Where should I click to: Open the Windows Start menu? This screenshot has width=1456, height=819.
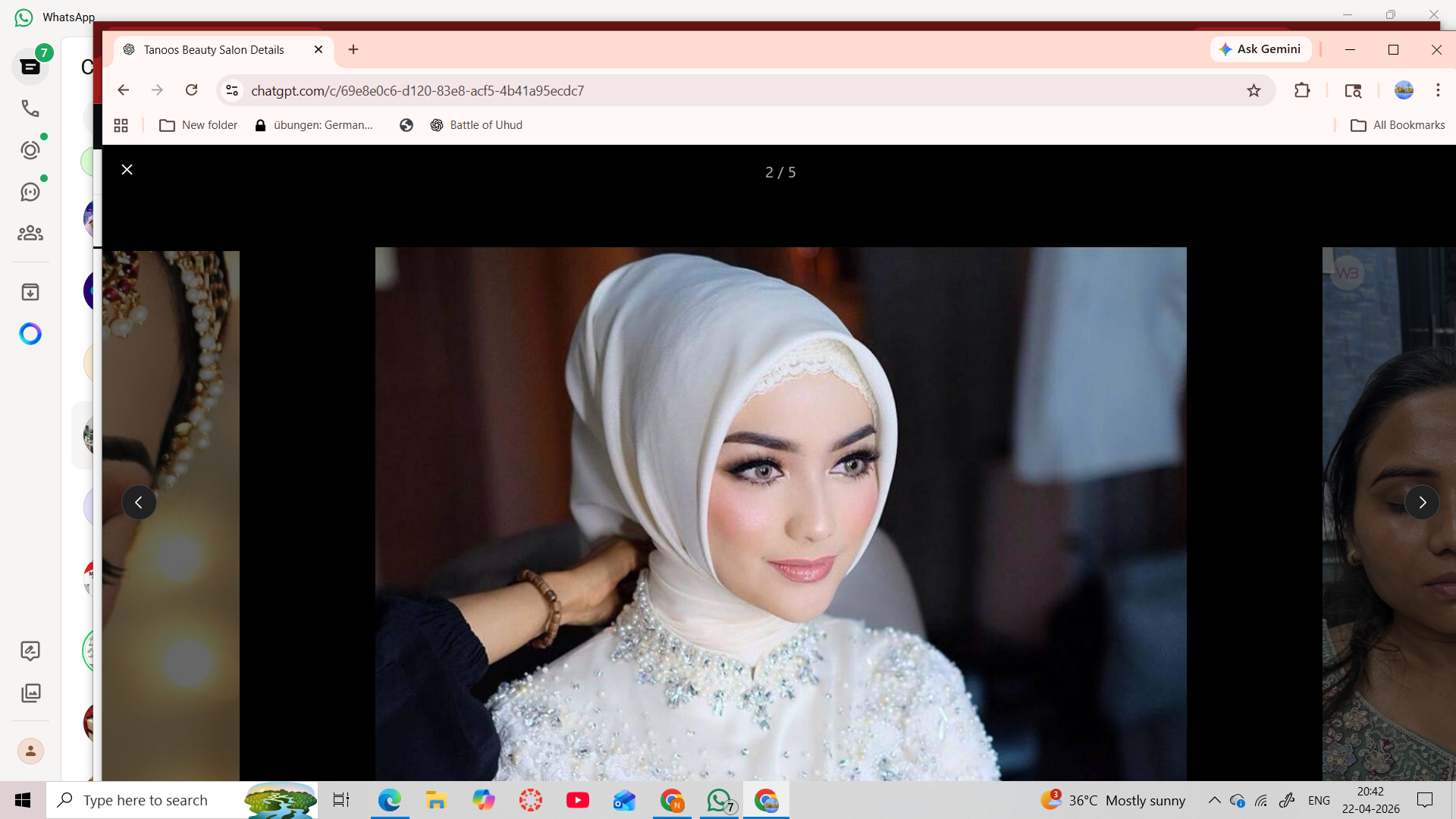point(23,800)
